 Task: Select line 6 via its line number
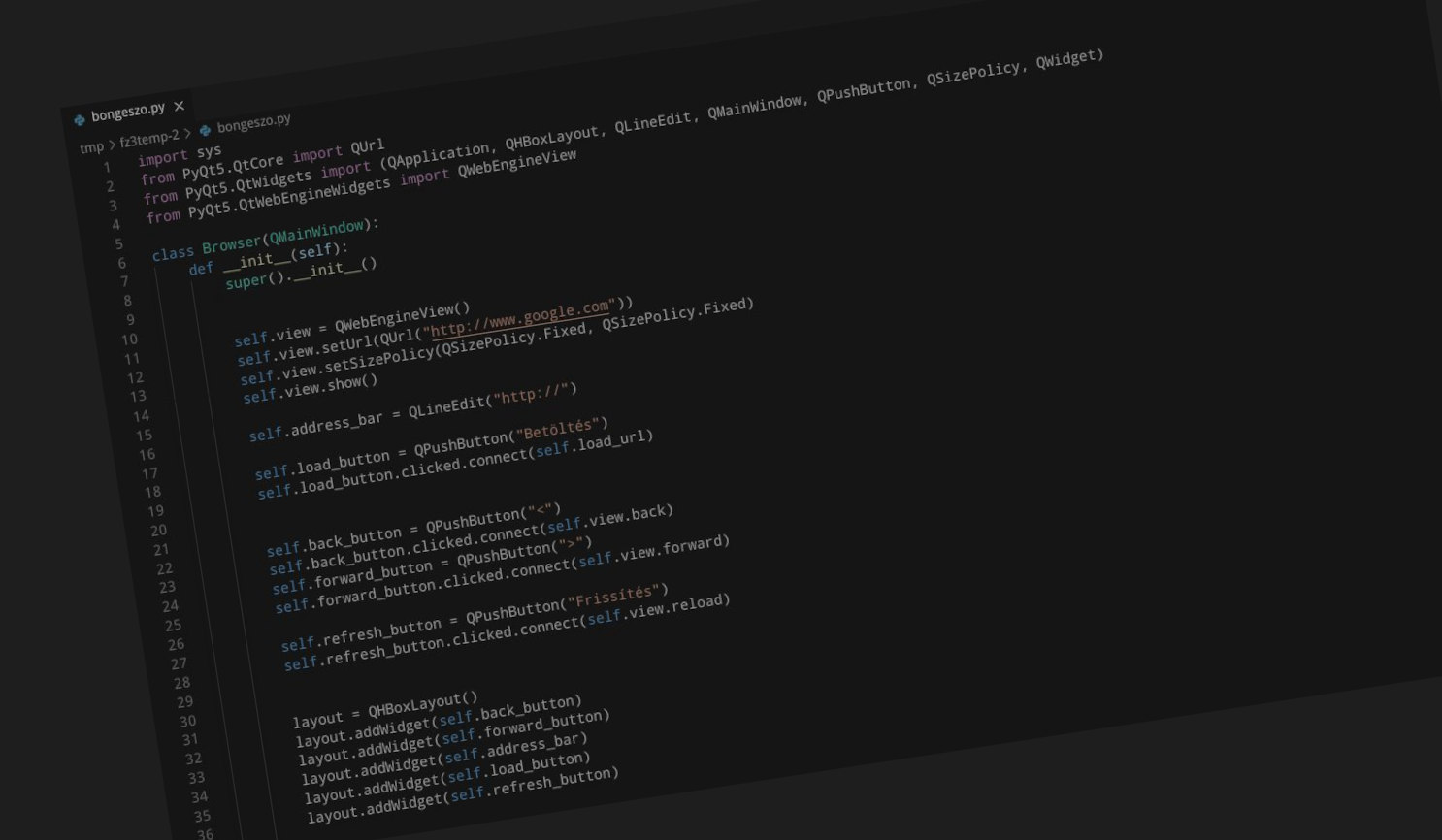point(122,263)
